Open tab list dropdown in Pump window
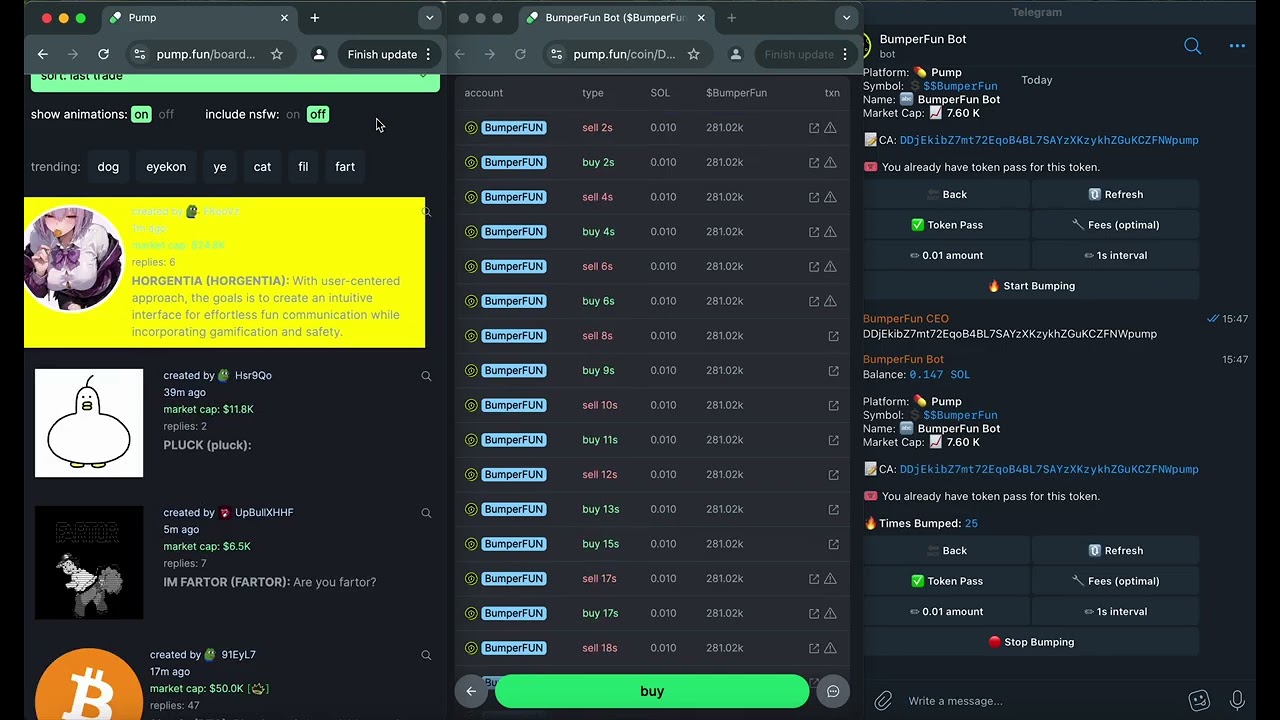Screen dimensions: 1280x720 429,17
